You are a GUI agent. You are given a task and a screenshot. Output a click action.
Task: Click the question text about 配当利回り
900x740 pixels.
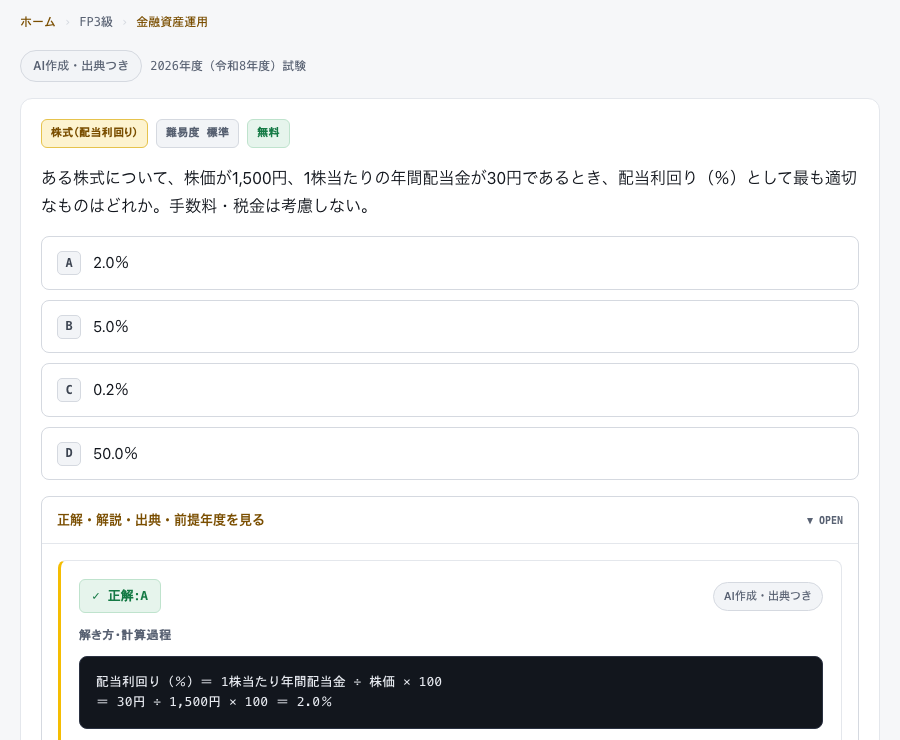(450, 192)
